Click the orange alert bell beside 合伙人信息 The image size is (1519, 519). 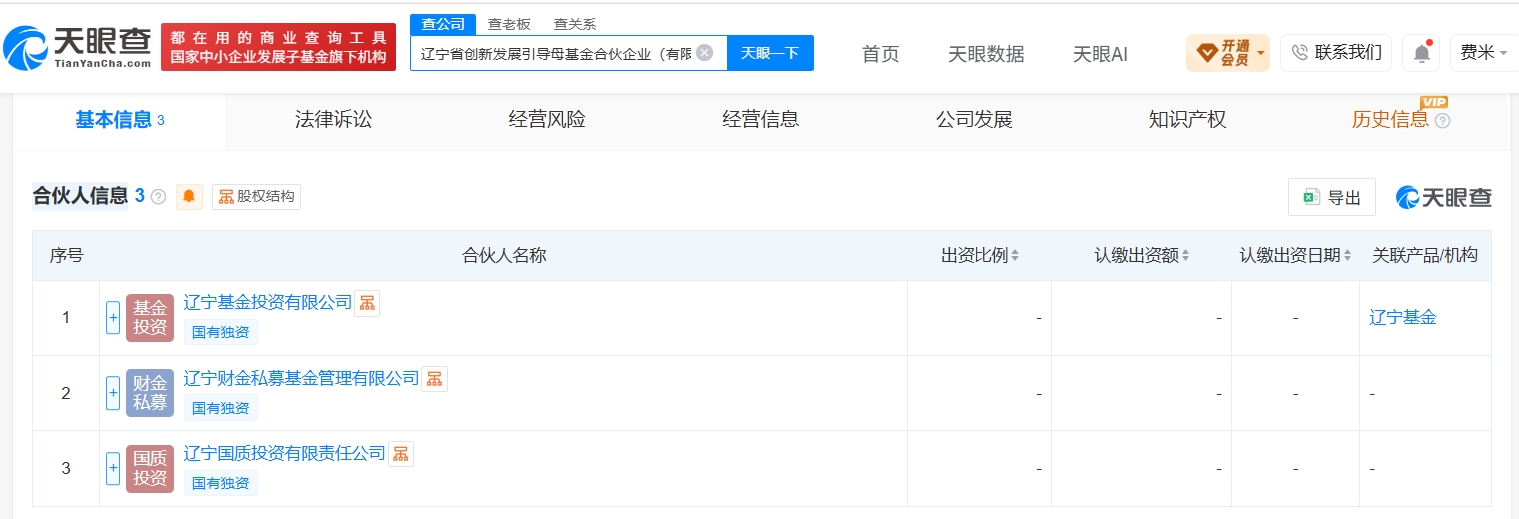[189, 196]
